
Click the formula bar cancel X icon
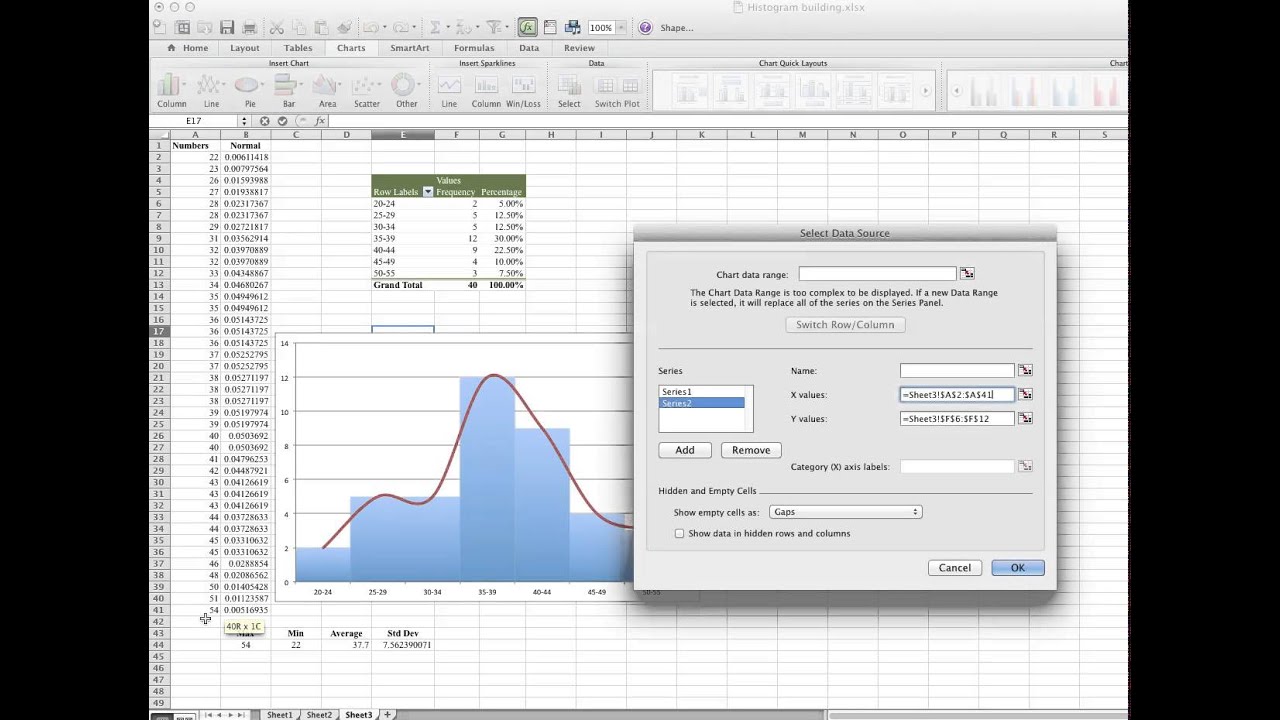point(264,121)
